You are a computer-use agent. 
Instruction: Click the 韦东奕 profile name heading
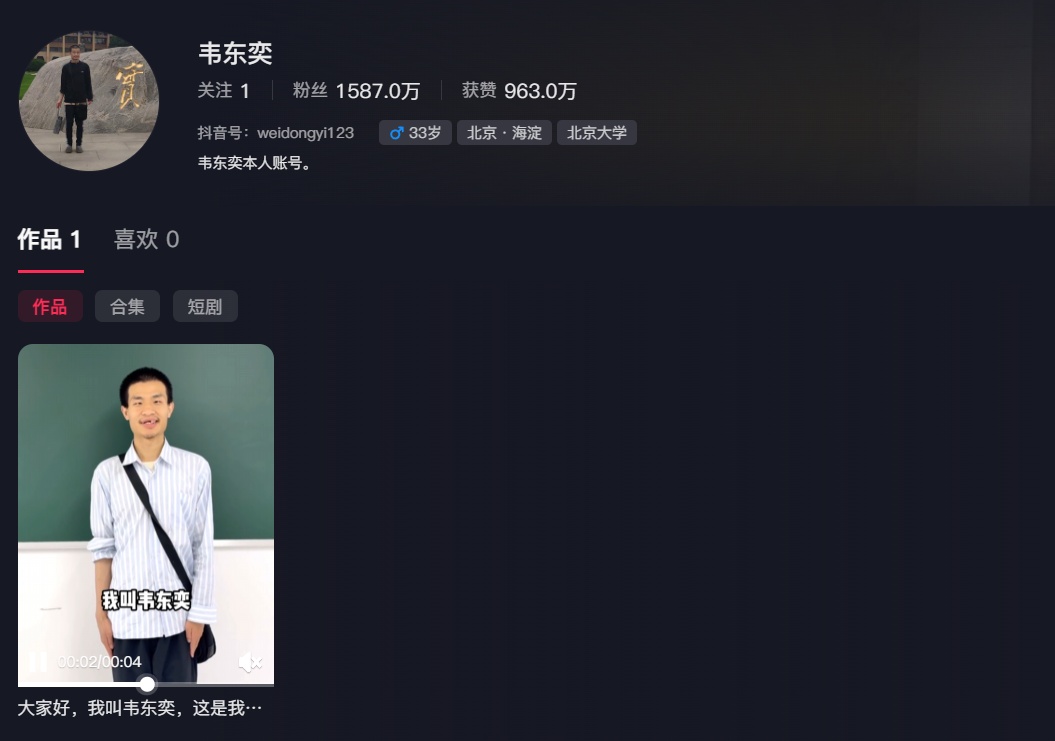[x=235, y=54]
